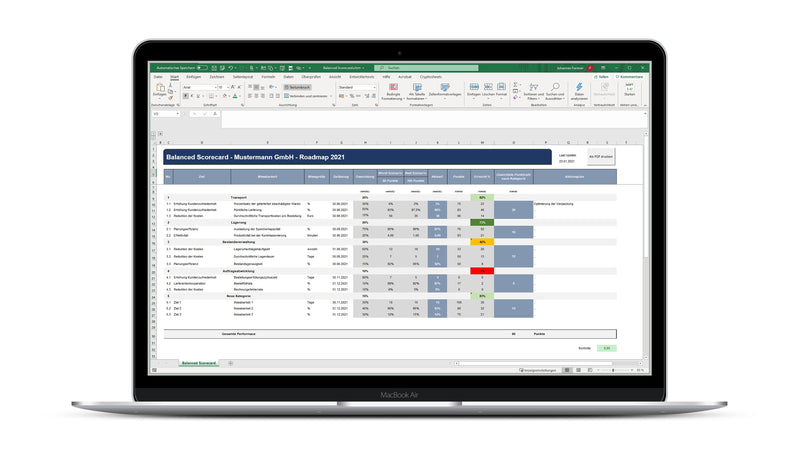Click the middle vertical align icon
Screen dimensions: 800x450
click(256, 87)
